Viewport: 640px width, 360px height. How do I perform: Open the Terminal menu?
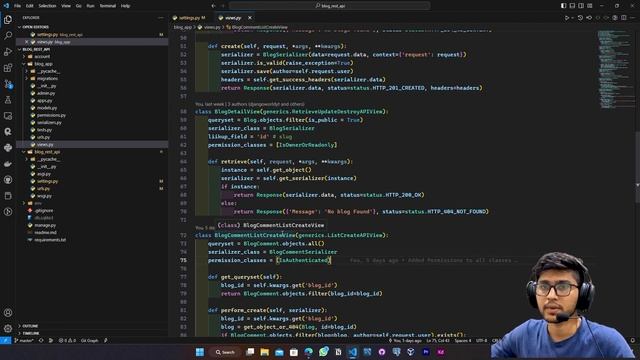click(108, 6)
